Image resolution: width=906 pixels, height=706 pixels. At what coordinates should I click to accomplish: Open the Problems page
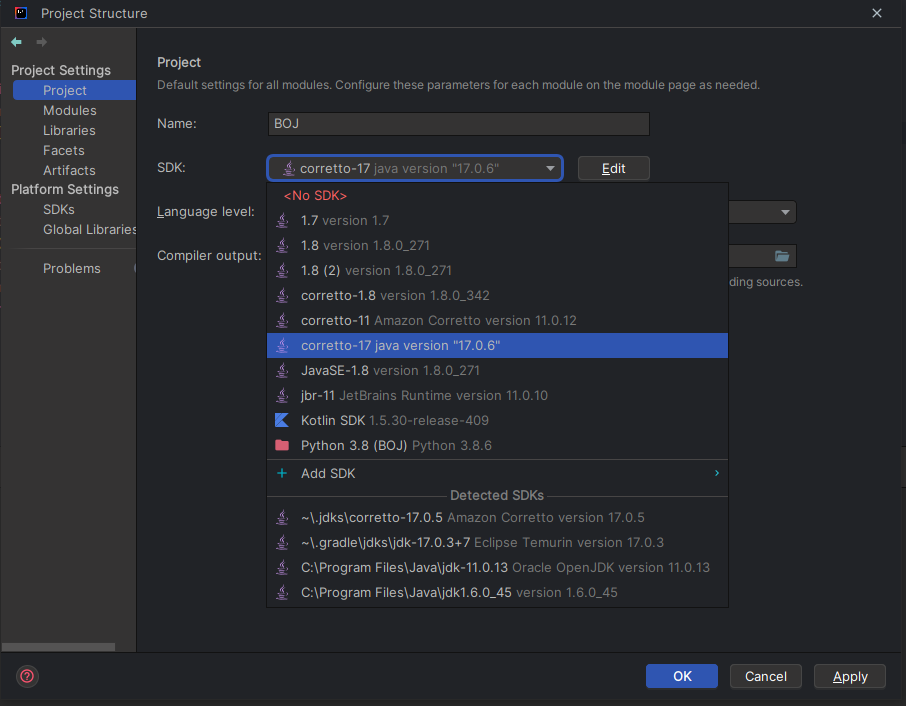point(72,269)
